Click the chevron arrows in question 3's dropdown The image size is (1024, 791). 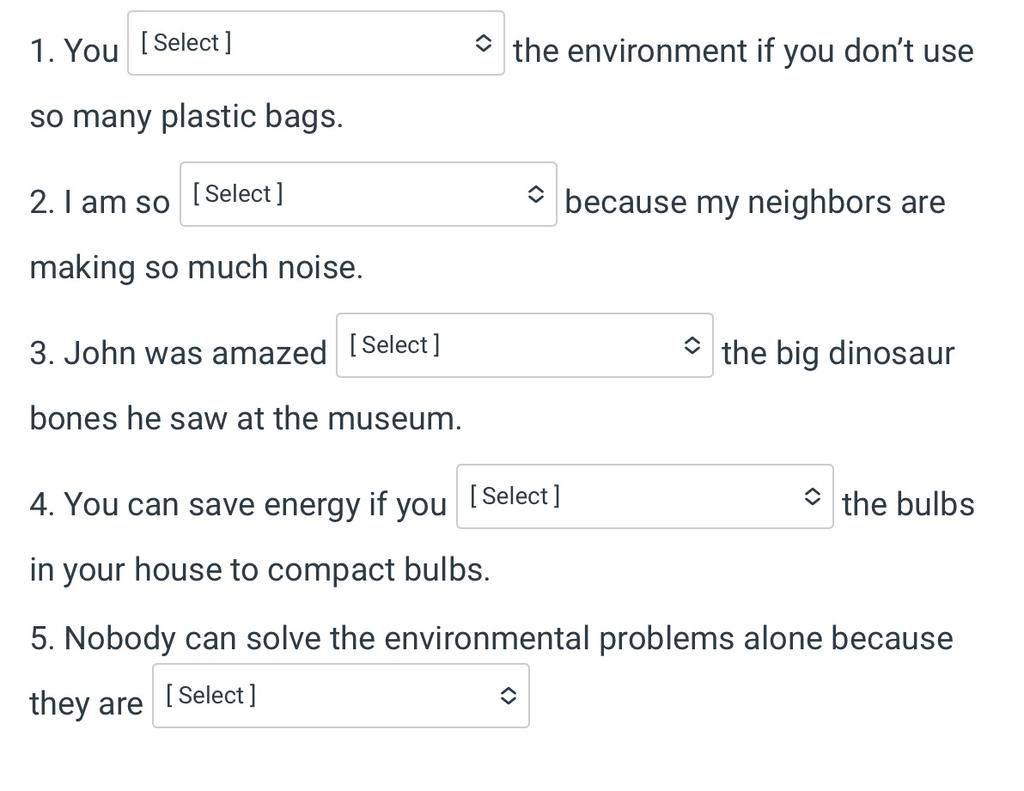[x=692, y=345]
